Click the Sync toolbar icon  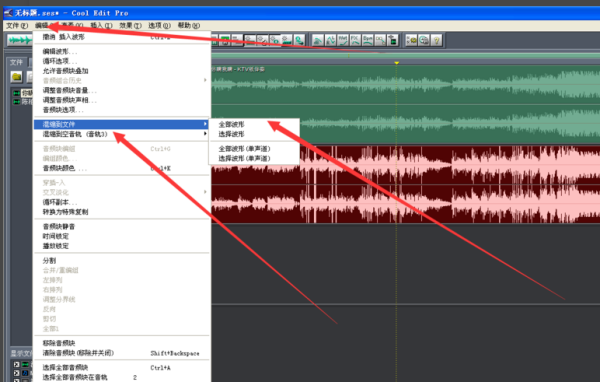click(368, 40)
